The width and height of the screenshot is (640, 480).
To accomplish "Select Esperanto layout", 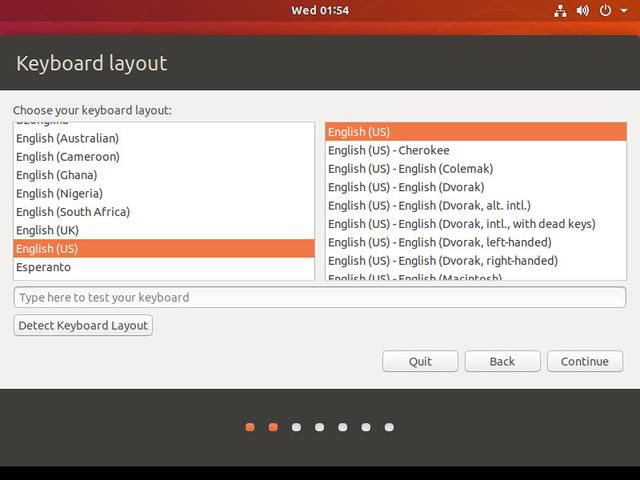I will (164, 267).
